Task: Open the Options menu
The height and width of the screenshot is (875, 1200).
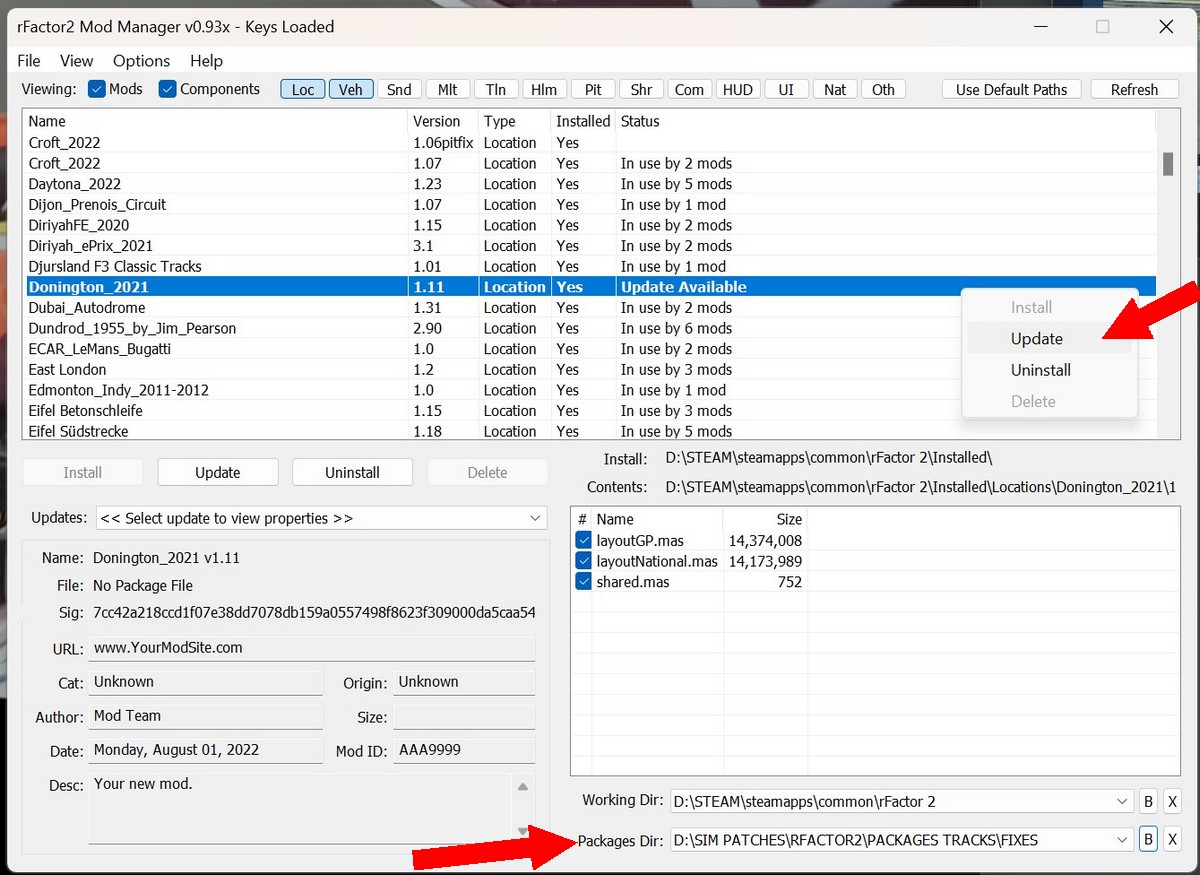Action: [141, 61]
